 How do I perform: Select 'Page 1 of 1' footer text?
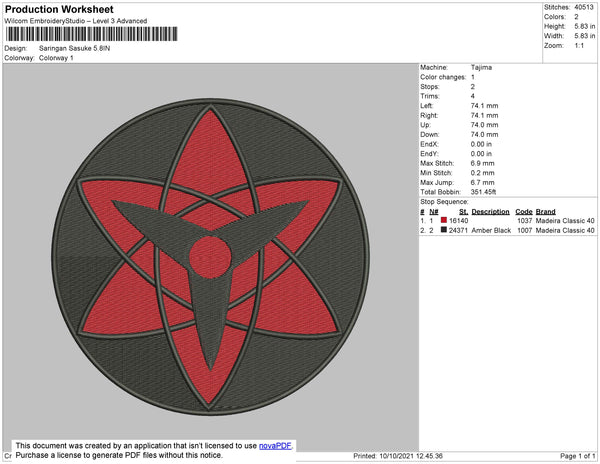tap(577, 456)
